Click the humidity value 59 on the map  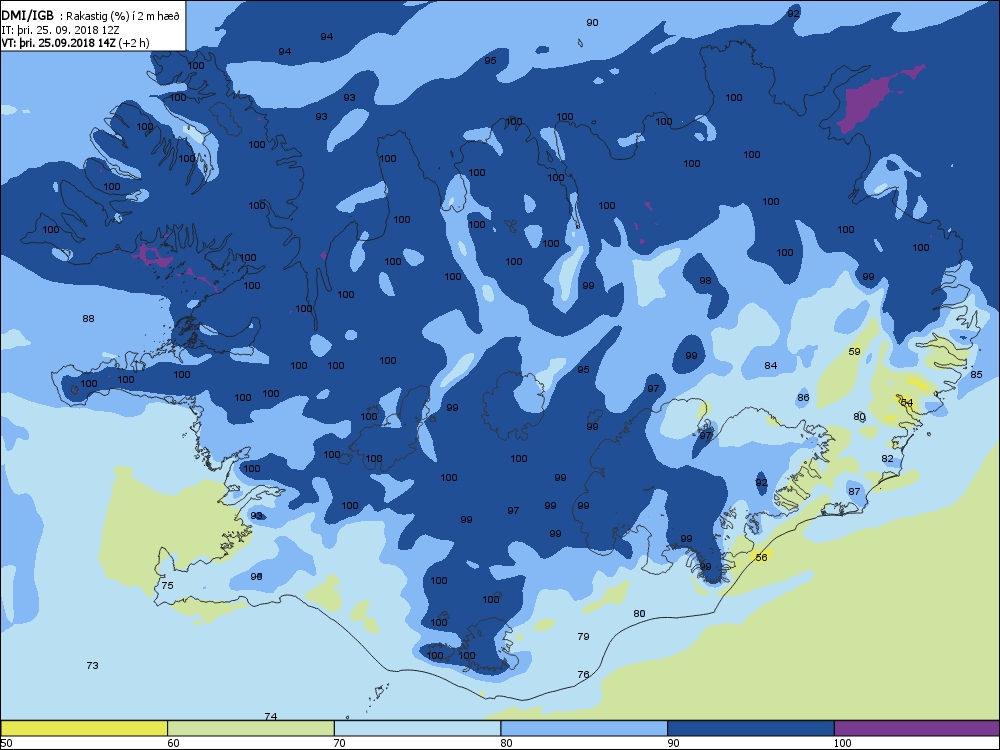855,351
